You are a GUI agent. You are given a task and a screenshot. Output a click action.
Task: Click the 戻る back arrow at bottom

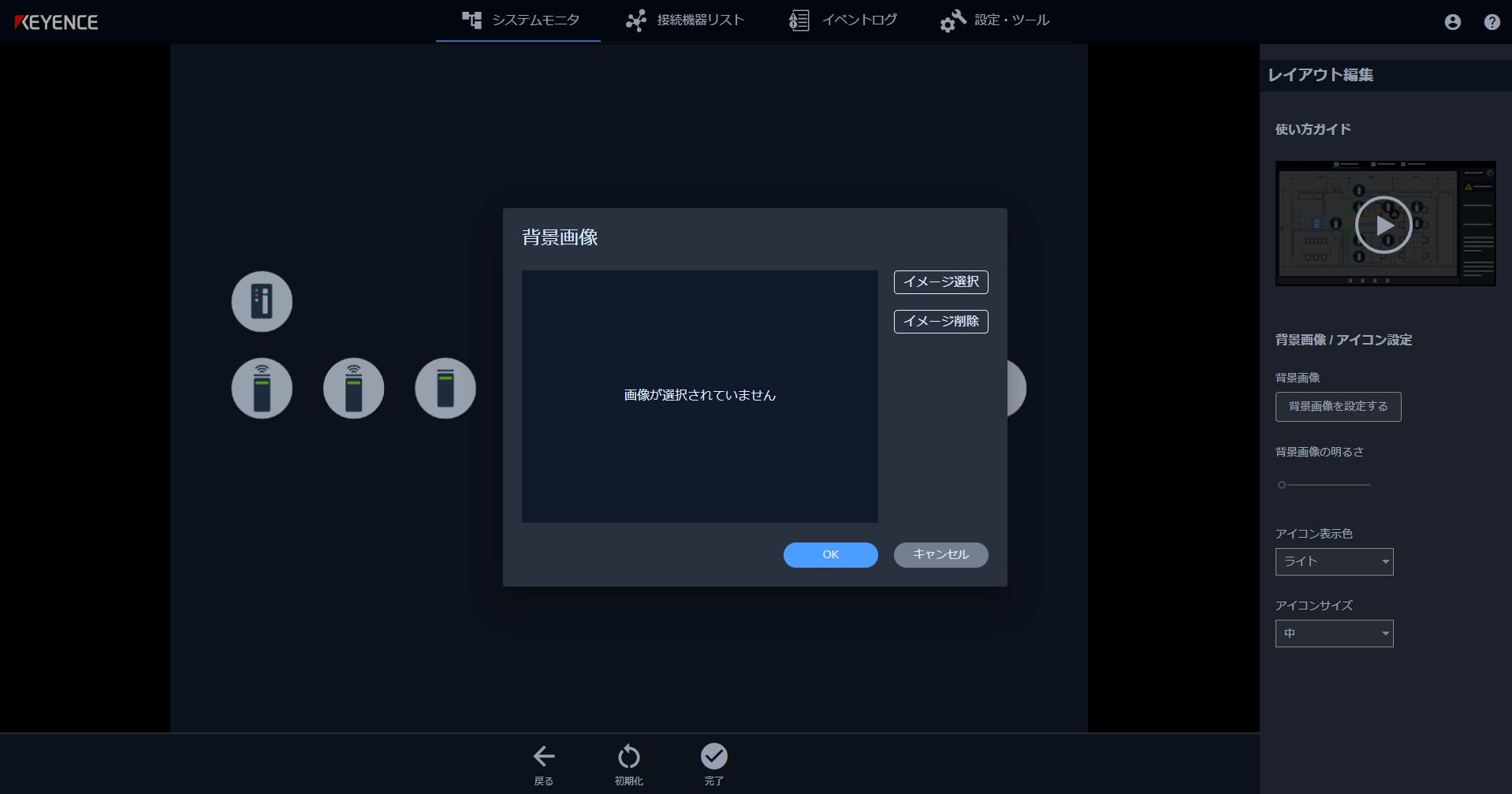click(x=543, y=755)
